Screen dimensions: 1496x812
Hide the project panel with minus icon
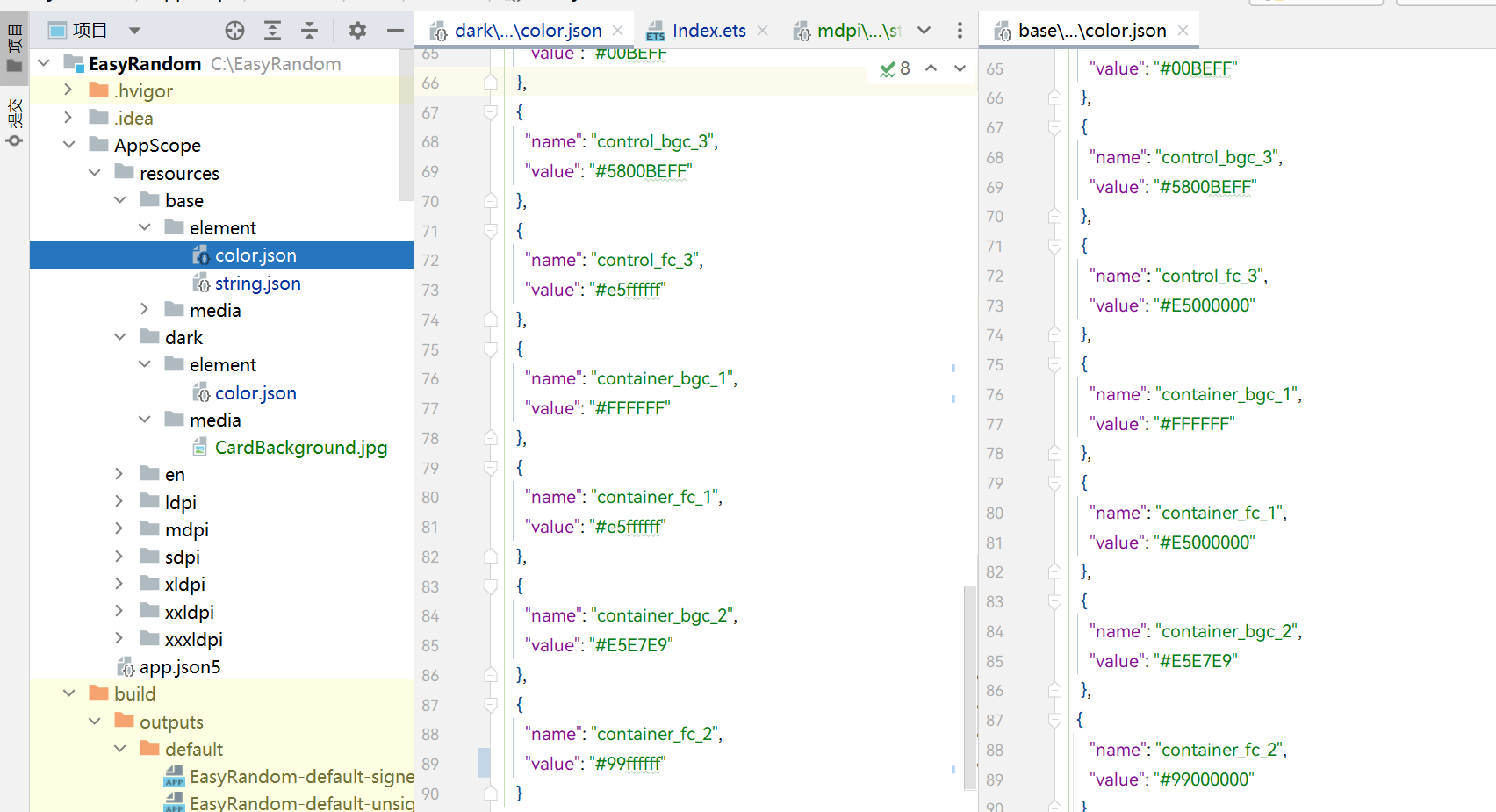pos(395,31)
